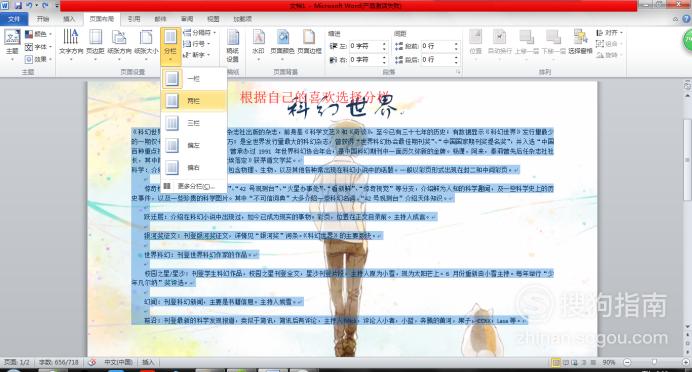Open the 文件 File tab
Viewport: 692px width, 372px height.
click(x=14, y=19)
